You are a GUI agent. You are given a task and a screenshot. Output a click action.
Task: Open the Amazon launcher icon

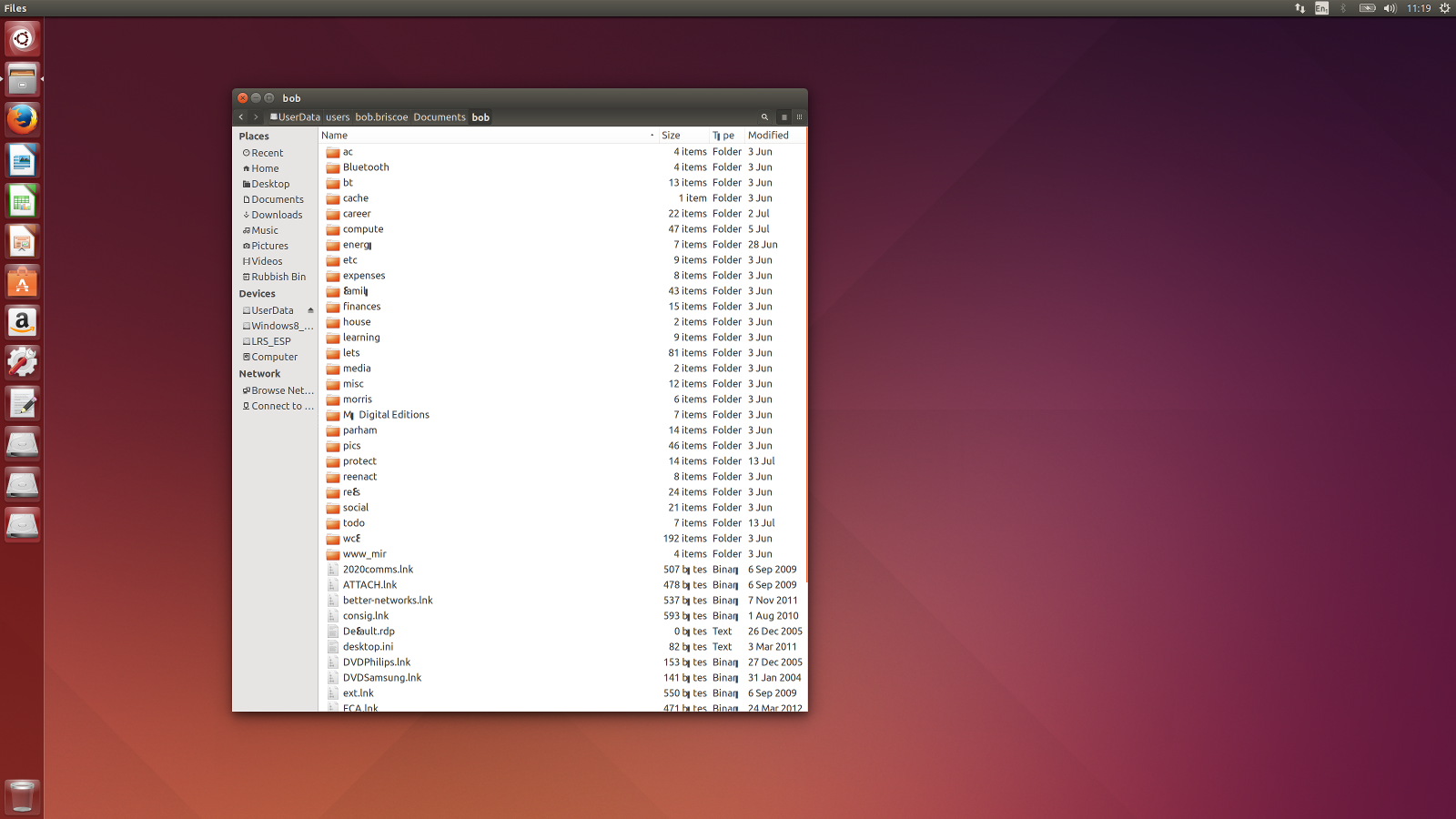tap(22, 322)
